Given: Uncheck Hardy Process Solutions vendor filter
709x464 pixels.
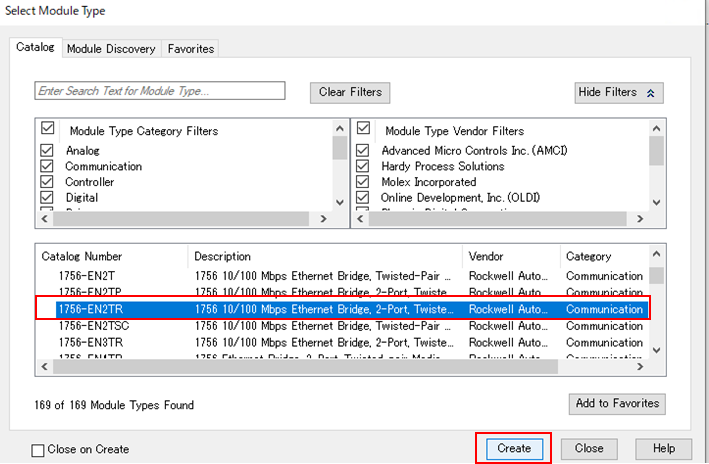Looking at the screenshot, I should pos(363,166).
